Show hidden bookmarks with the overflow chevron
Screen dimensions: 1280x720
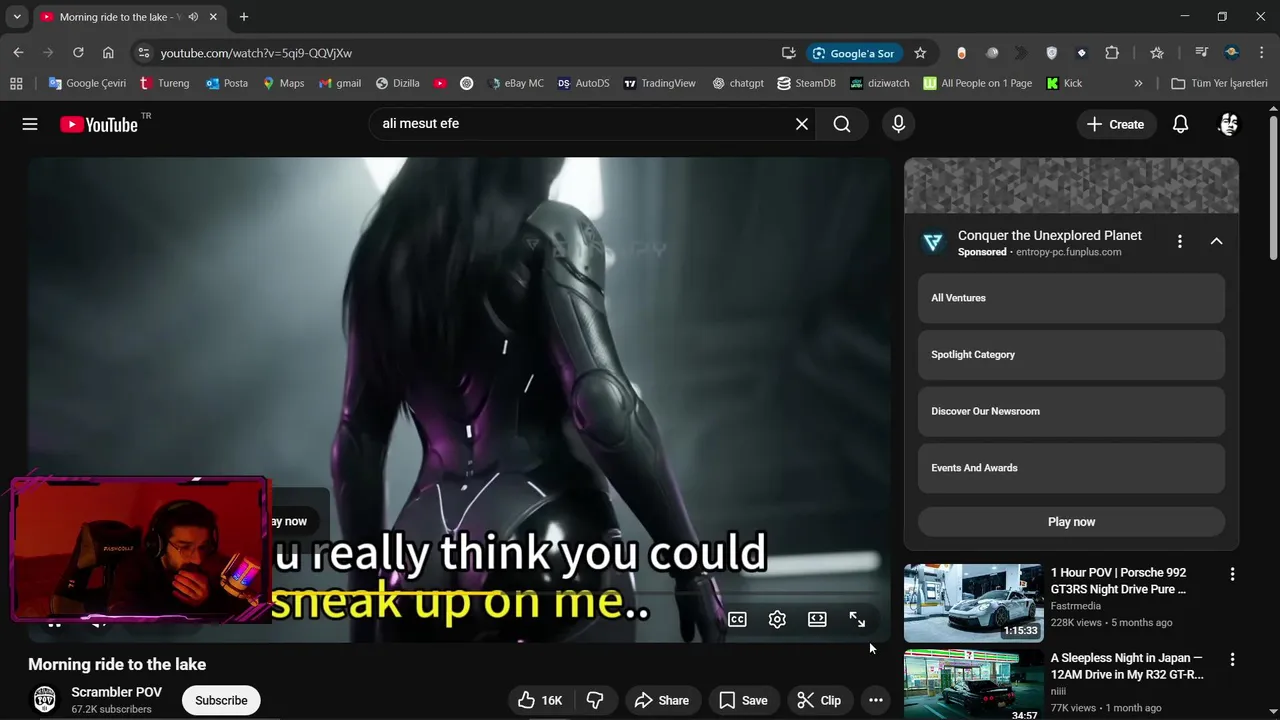coord(1138,83)
